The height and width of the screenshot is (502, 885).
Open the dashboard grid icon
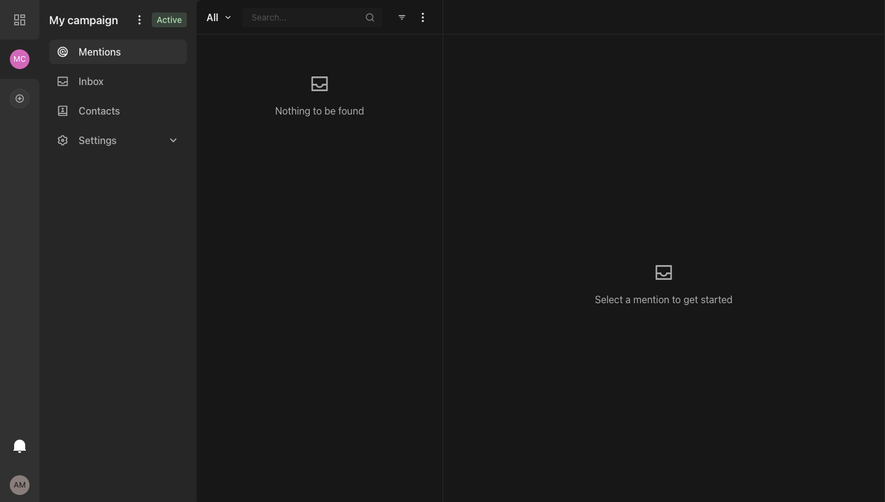click(x=19, y=20)
